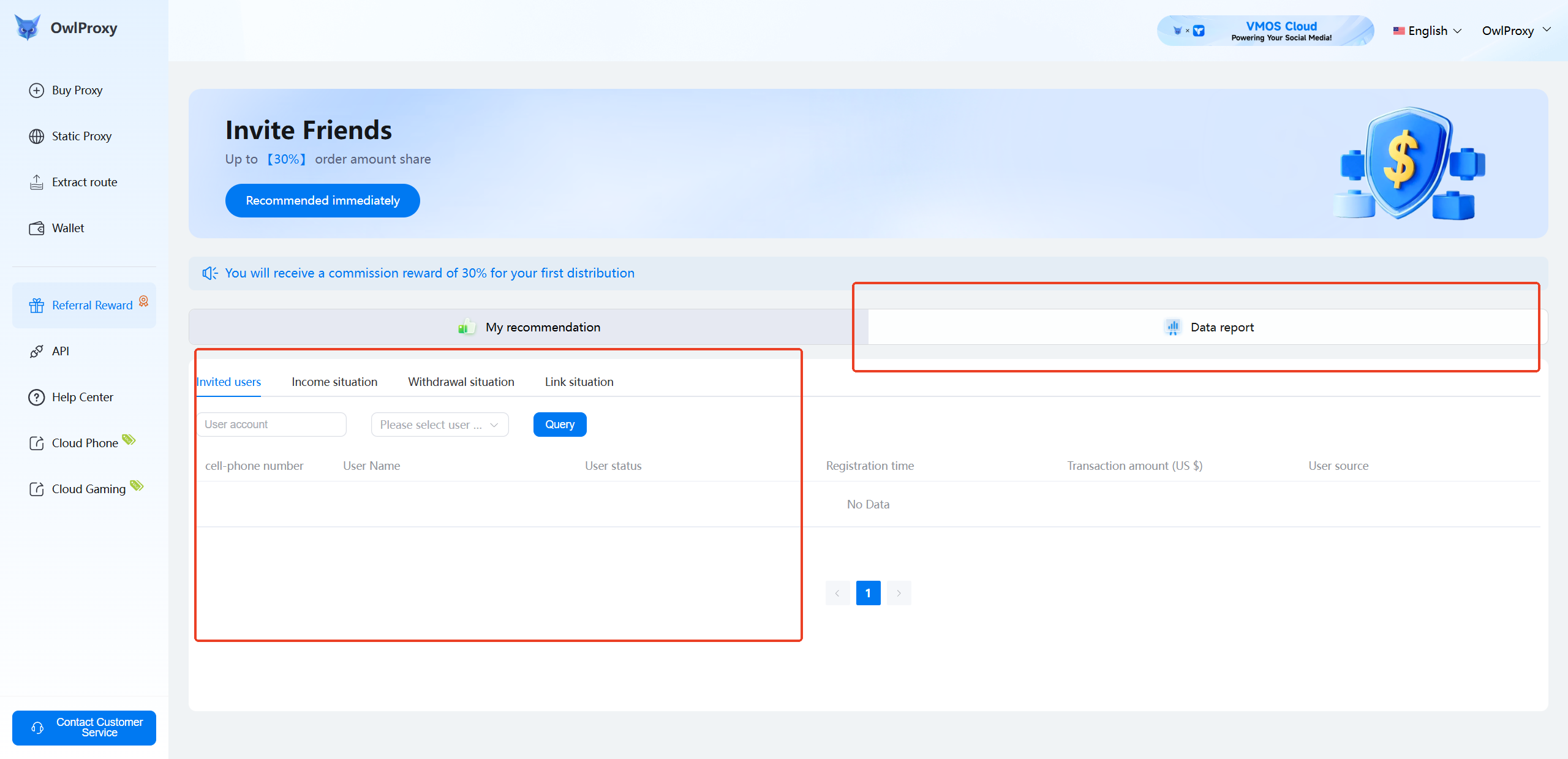Click the API plug icon

click(x=37, y=352)
